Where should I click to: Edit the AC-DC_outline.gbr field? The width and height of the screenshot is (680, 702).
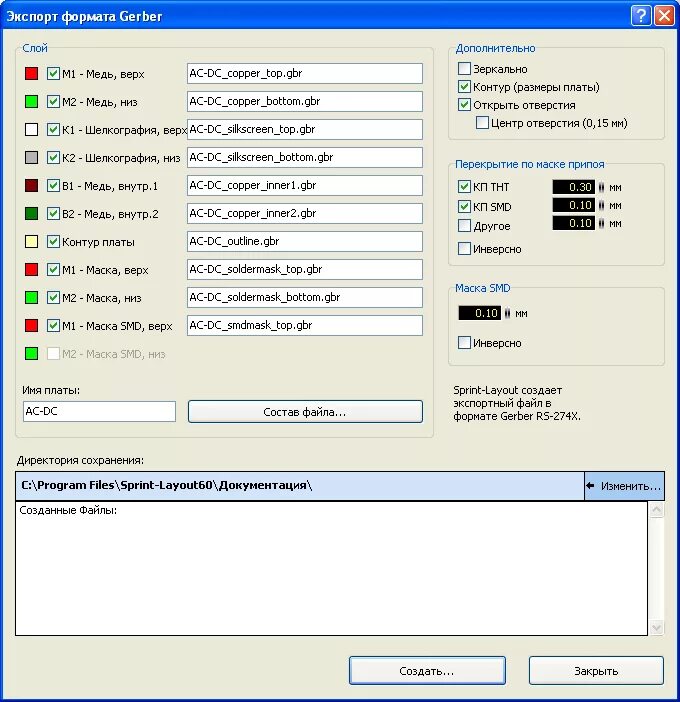304,241
